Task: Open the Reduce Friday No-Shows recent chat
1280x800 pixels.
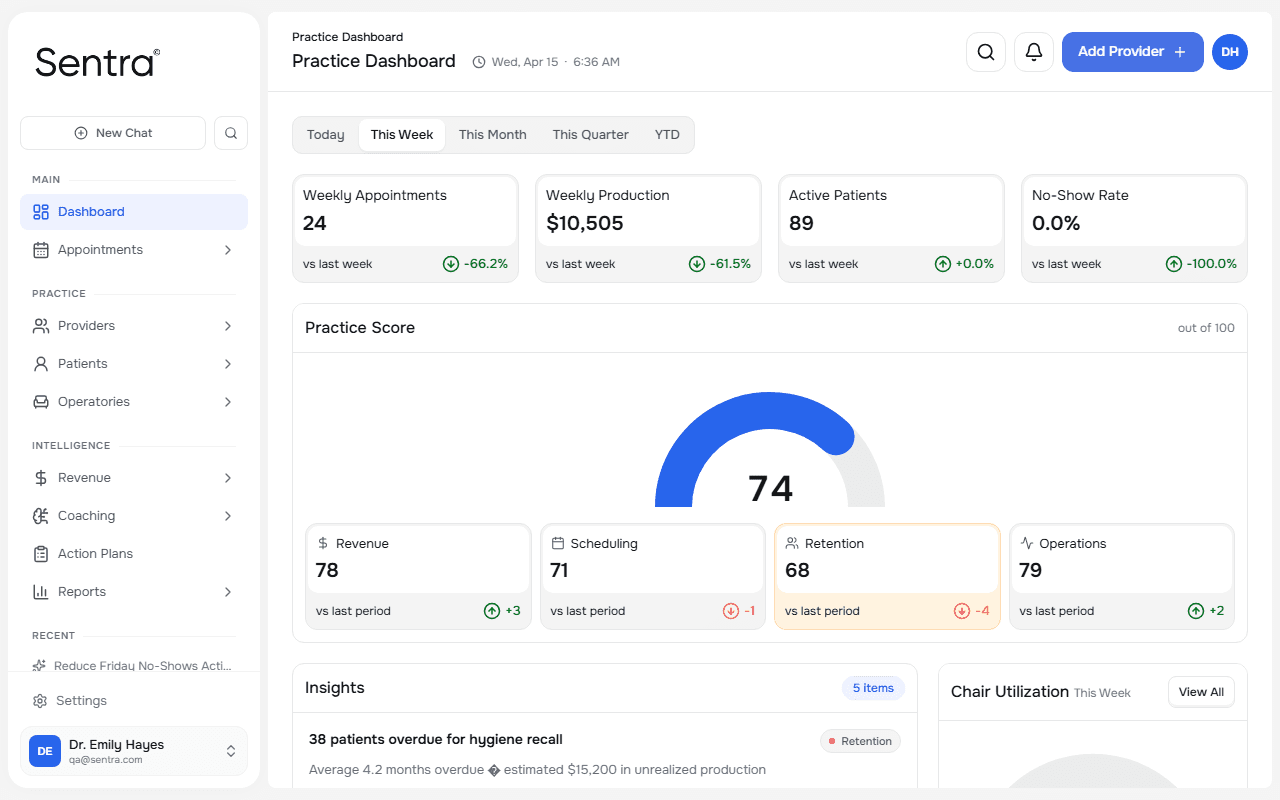Action: coord(134,666)
